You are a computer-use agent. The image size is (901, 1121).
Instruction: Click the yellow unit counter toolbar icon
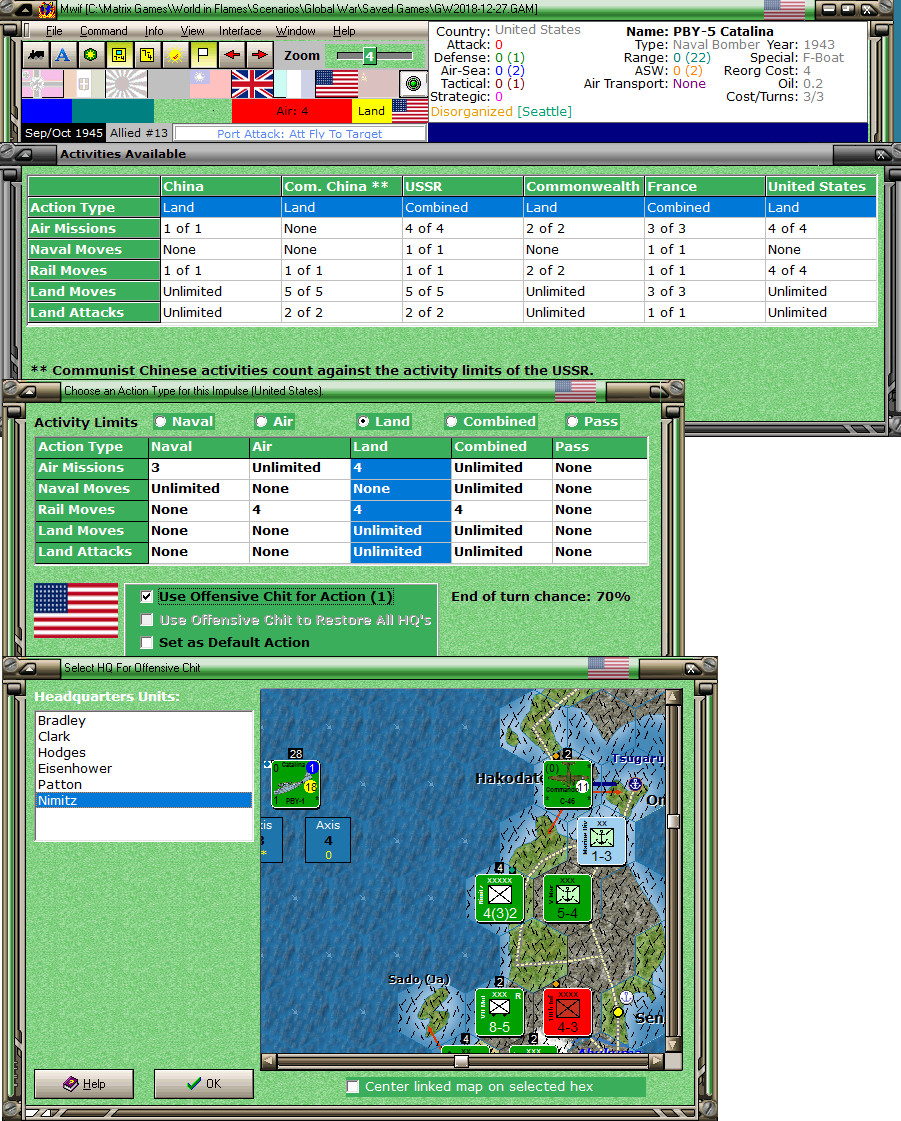[119, 55]
